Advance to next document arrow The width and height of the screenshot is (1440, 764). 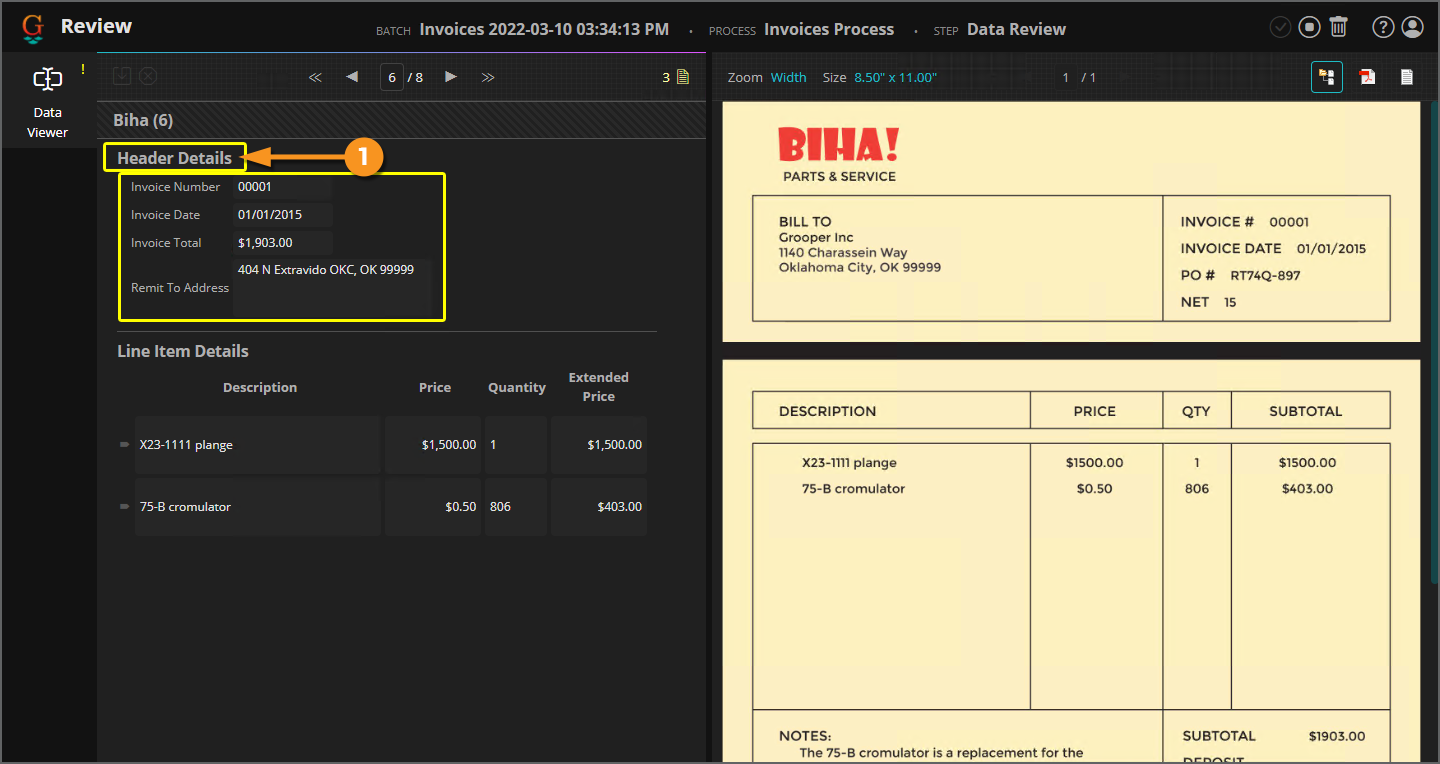(x=451, y=77)
